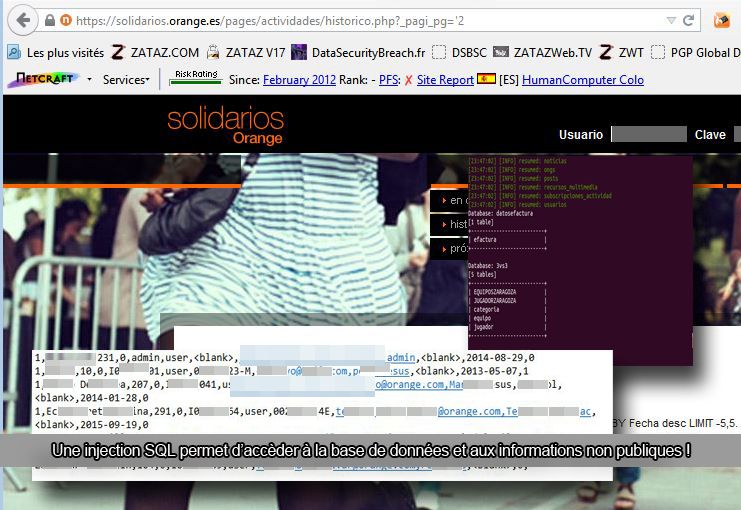The width and height of the screenshot is (741, 510).
Task: Click '2014-08-29,0' in first data row
Action: [500, 358]
